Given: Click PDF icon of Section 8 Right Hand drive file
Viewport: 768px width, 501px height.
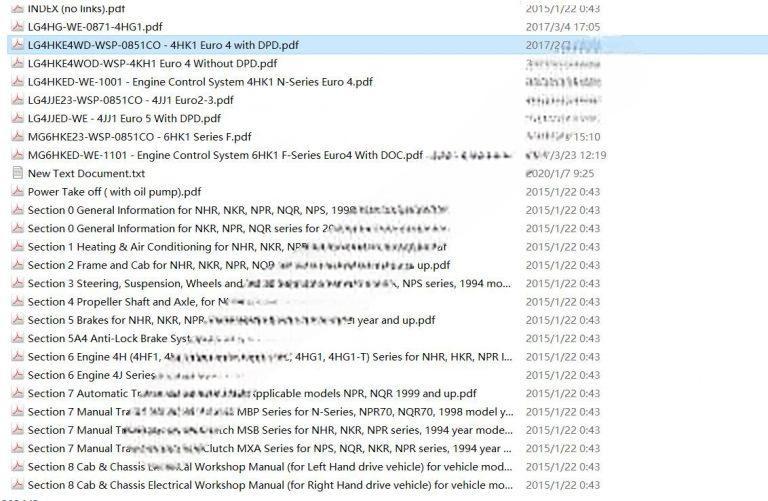Looking at the screenshot, I should [x=18, y=485].
